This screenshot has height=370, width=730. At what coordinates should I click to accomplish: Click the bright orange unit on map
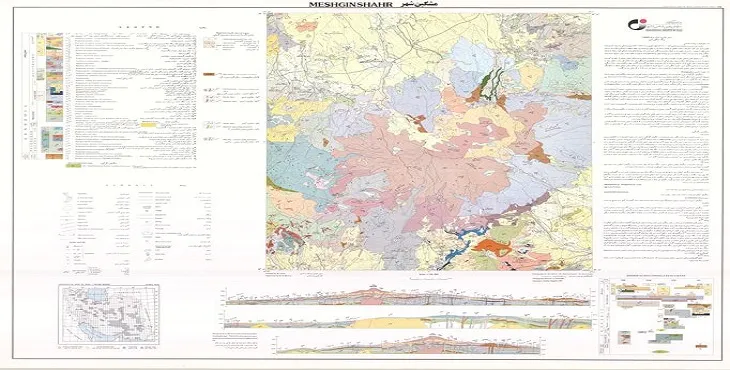492,247
